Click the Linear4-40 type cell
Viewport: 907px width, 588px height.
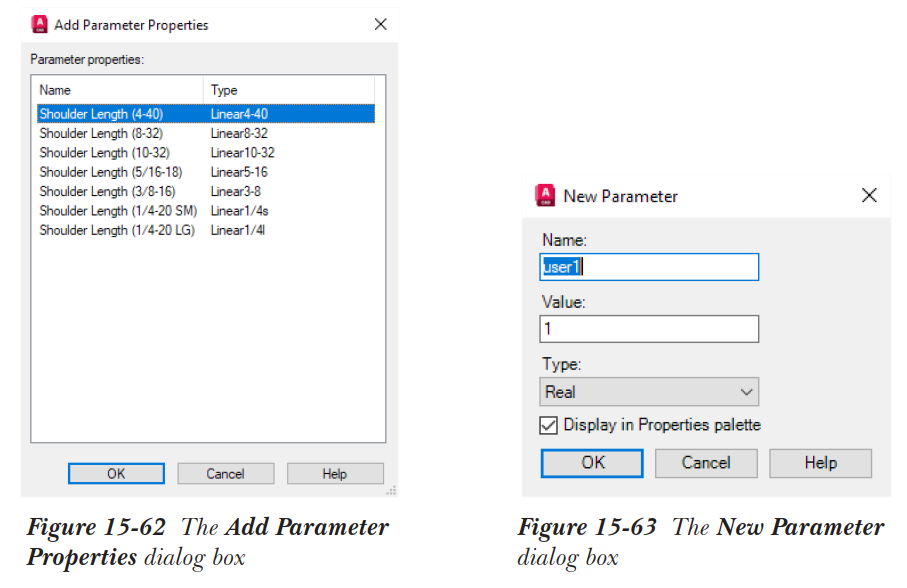(x=239, y=114)
